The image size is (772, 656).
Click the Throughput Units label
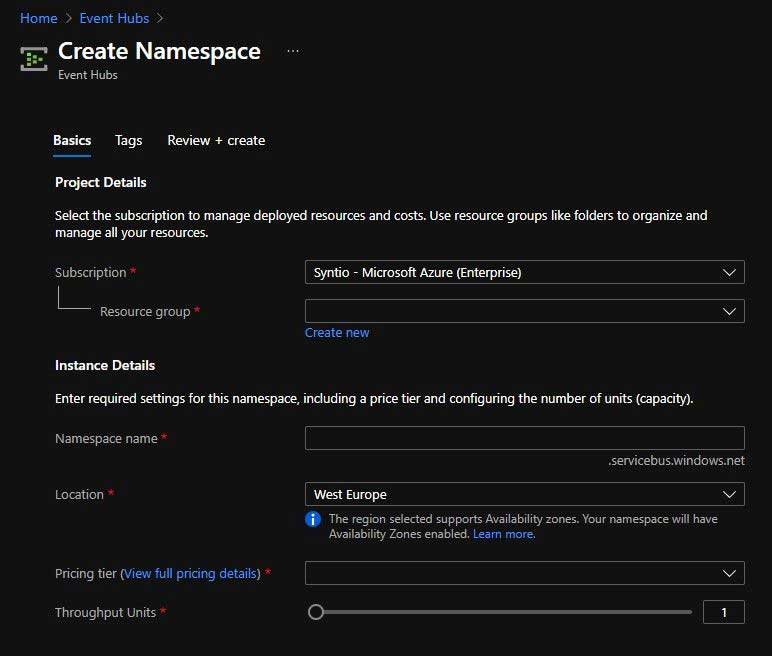coord(105,613)
